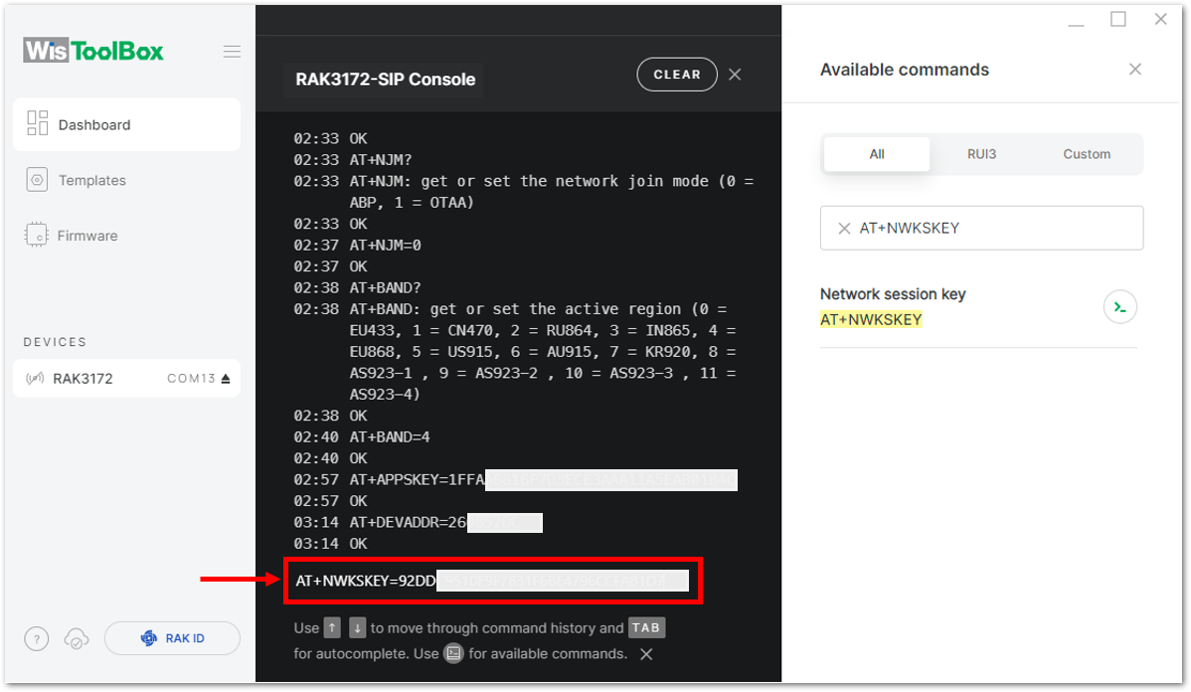Click the command search field
The height and width of the screenshot is (692, 1191).
pyautogui.click(x=981, y=228)
